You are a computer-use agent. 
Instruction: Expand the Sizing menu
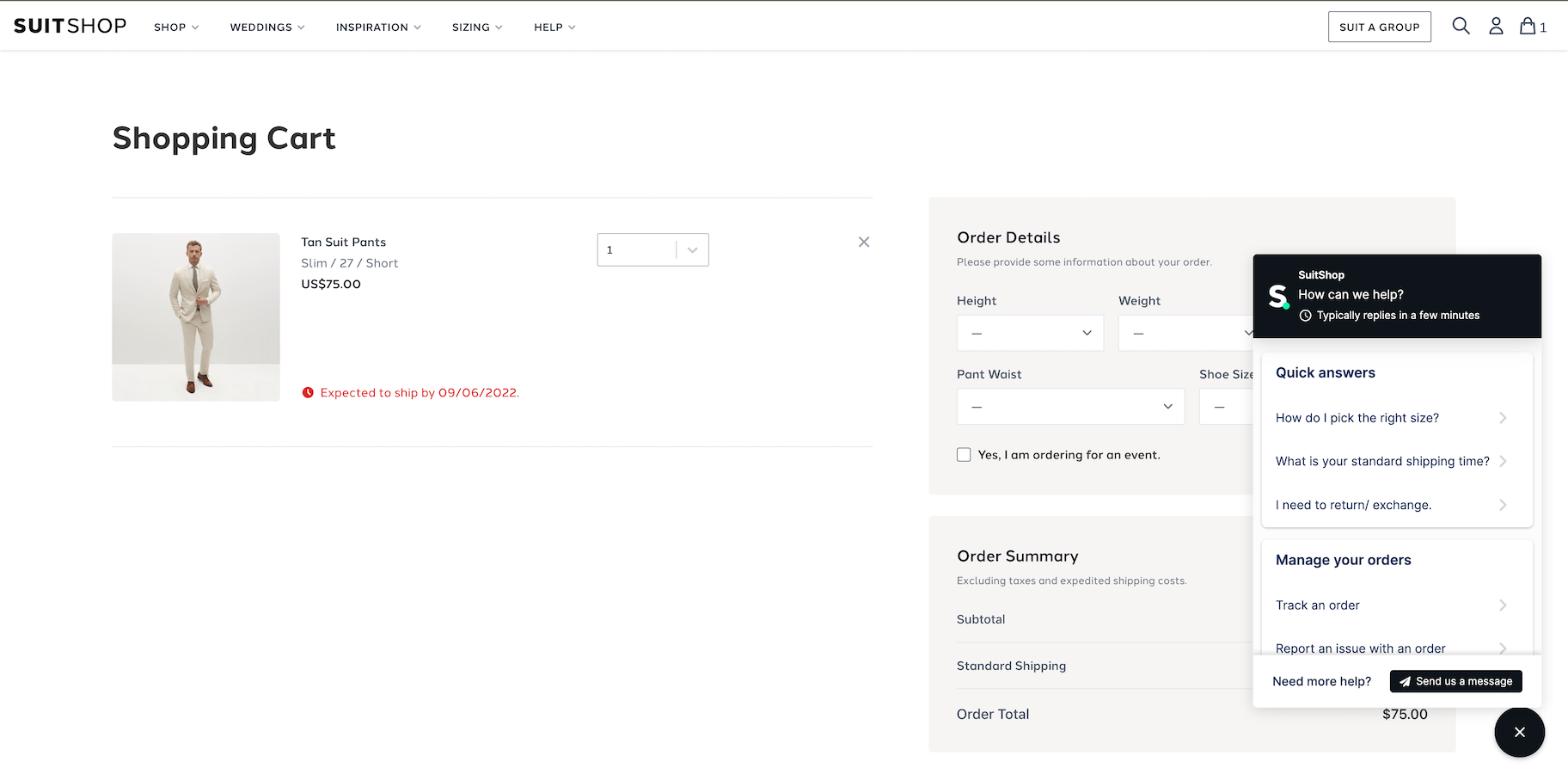[477, 28]
